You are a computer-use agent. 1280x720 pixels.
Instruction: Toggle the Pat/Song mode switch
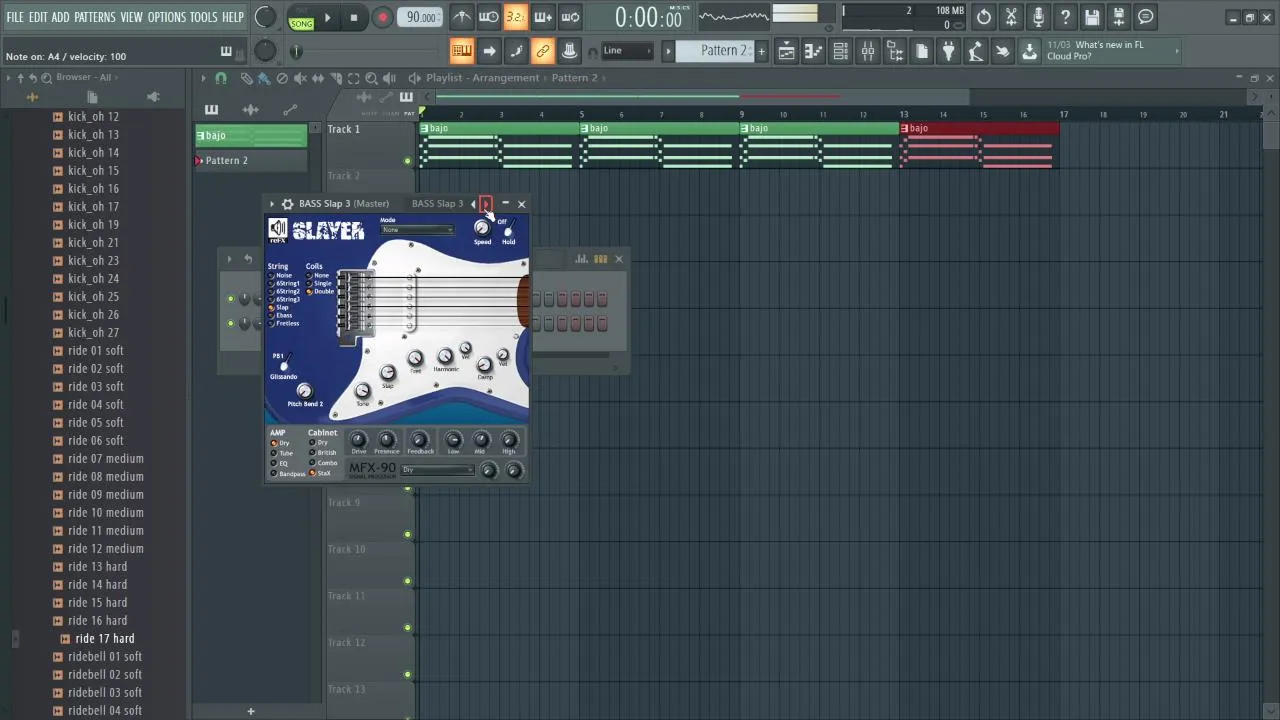[301, 17]
